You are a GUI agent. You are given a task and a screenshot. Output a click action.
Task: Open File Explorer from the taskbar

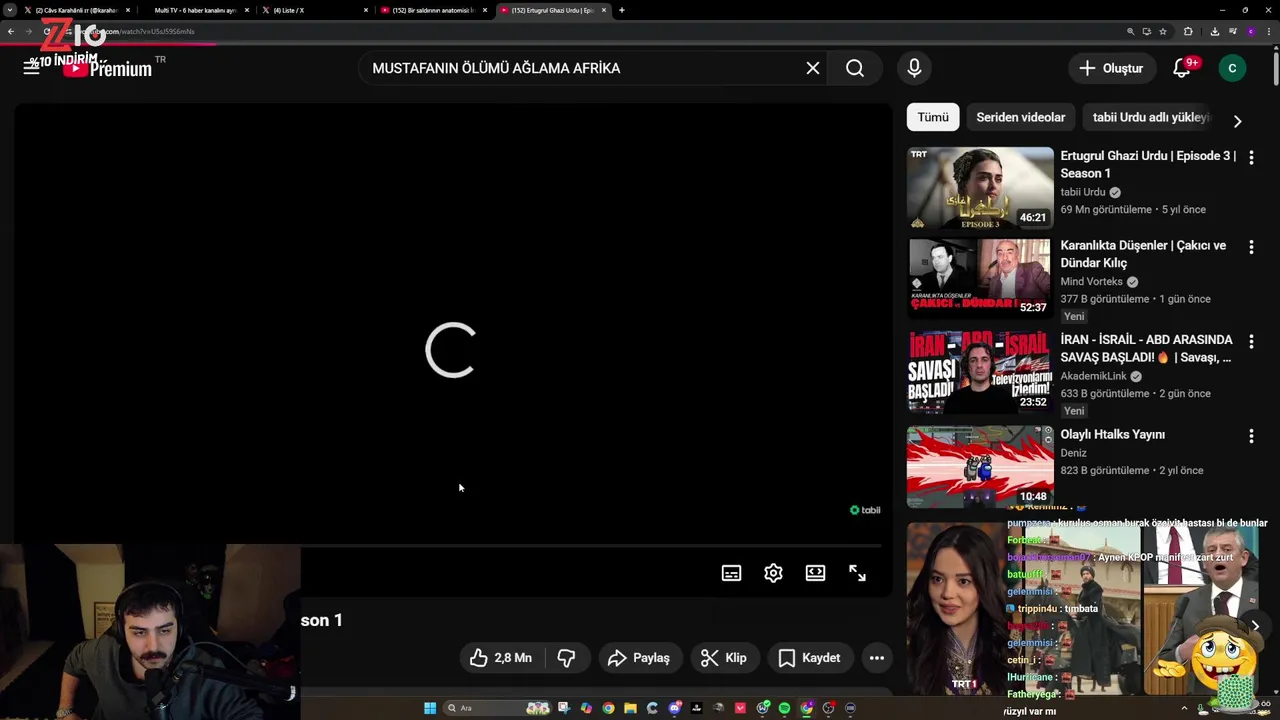tap(630, 708)
